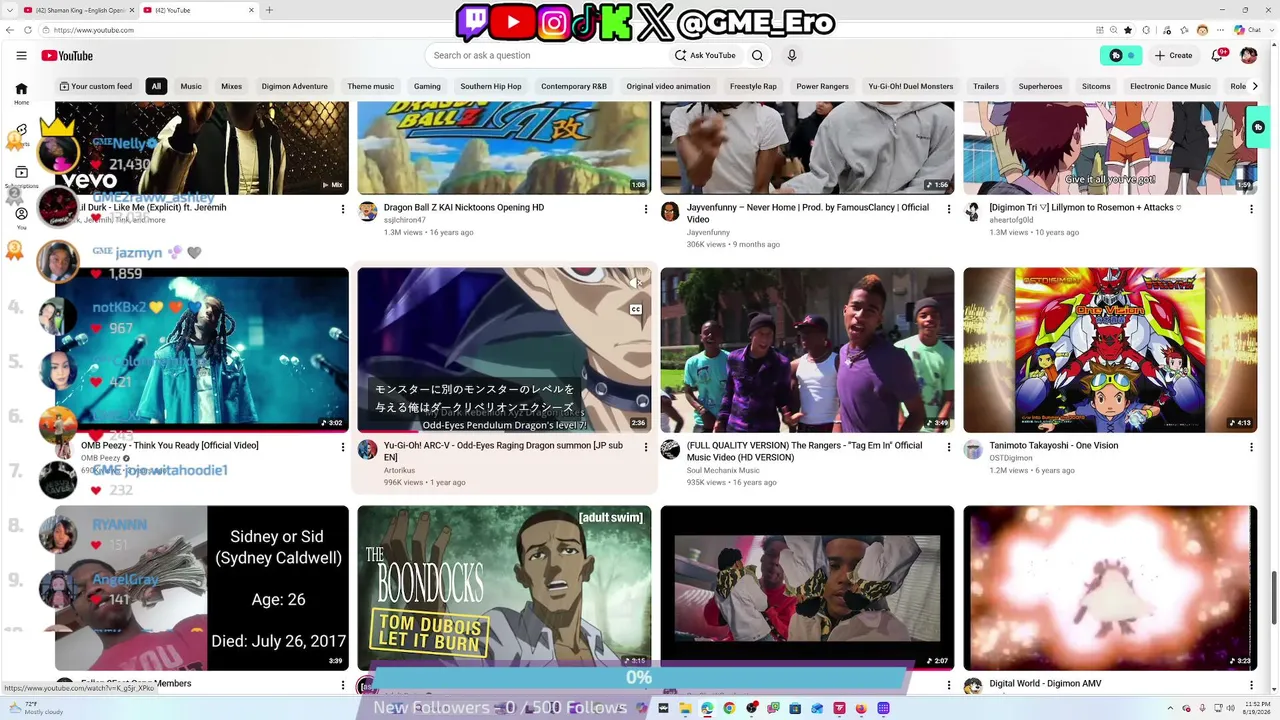Select the Power Rangers chip
The image size is (1280, 720).
[x=822, y=86]
